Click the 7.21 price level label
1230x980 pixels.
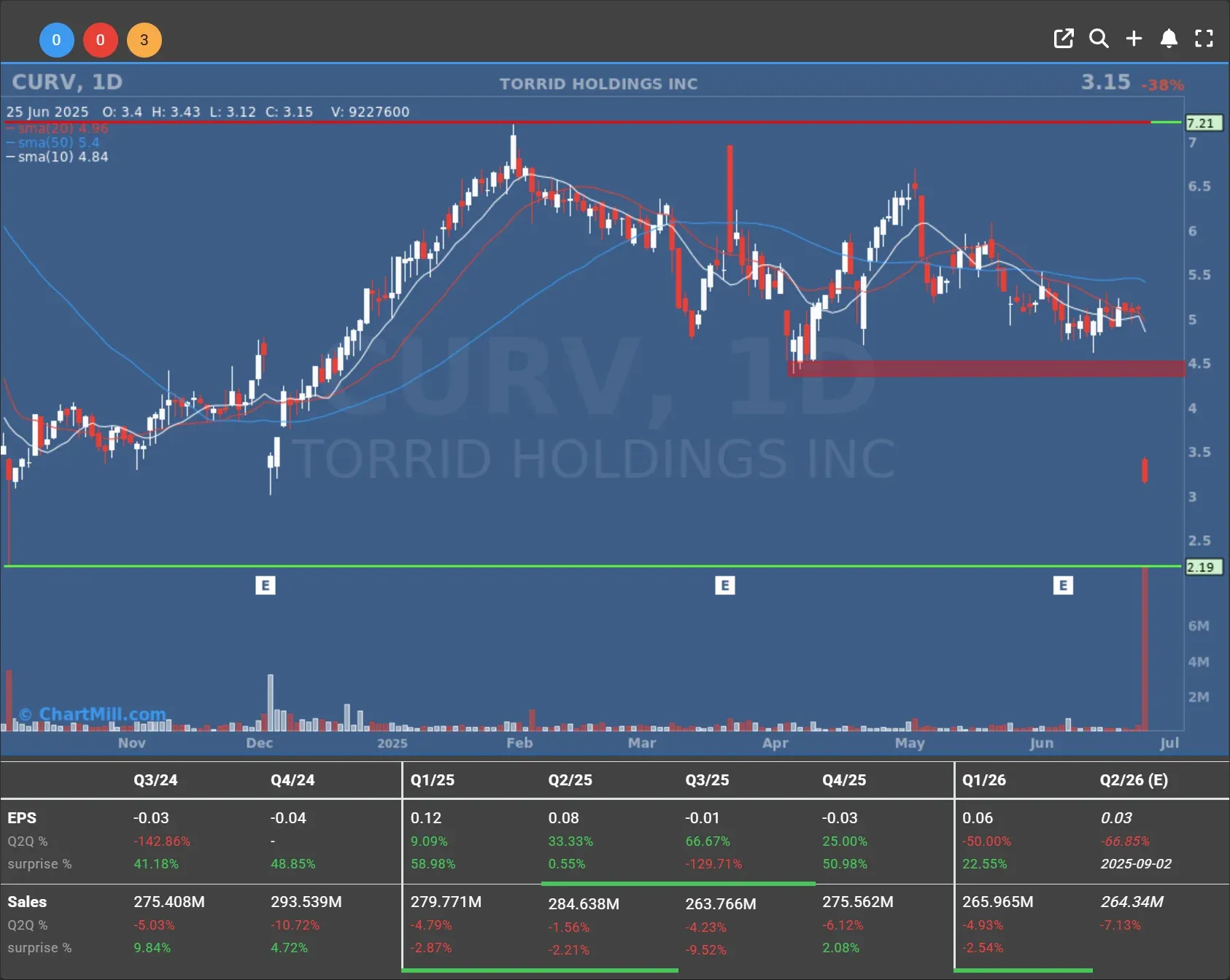pyautogui.click(x=1204, y=122)
